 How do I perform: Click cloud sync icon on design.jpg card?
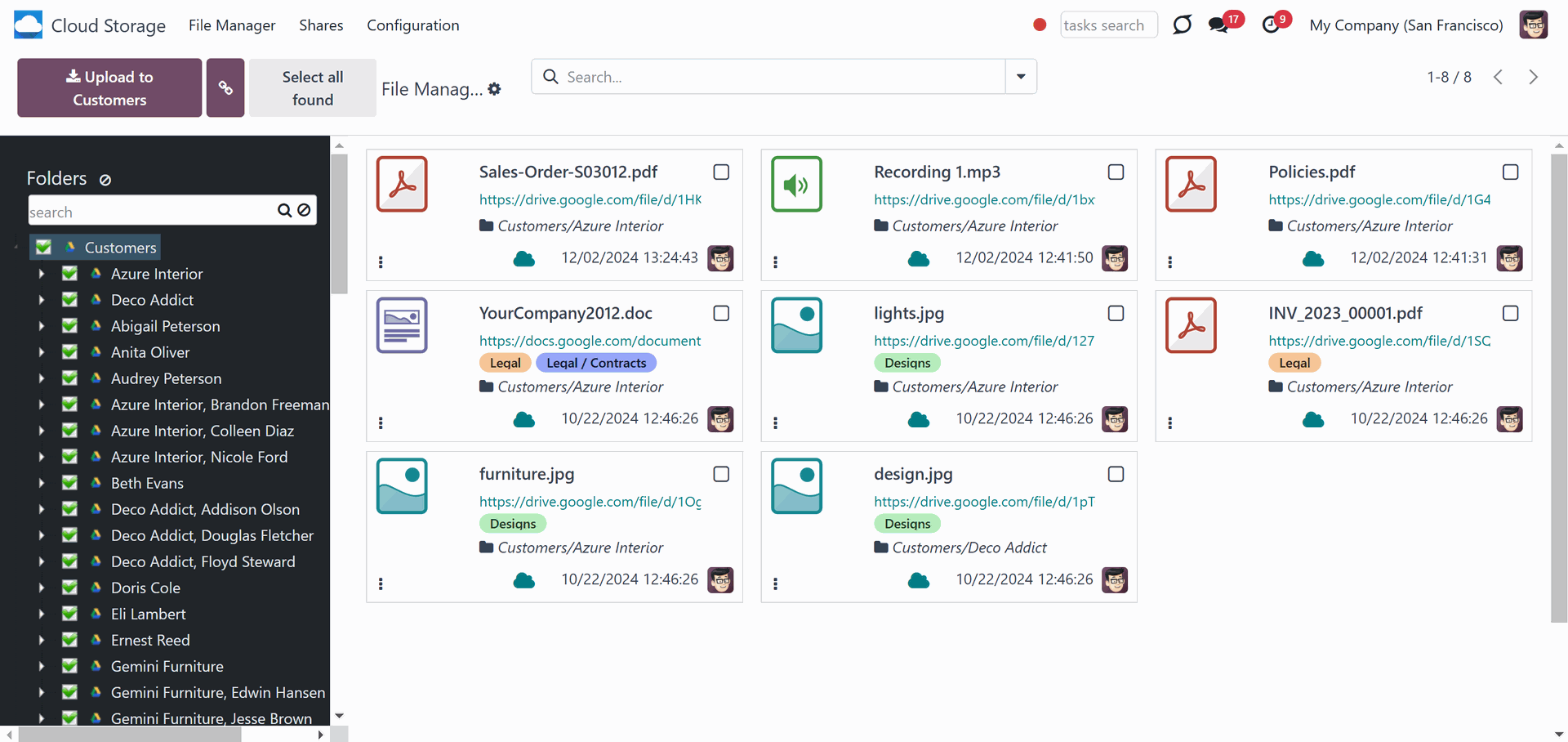[919, 580]
